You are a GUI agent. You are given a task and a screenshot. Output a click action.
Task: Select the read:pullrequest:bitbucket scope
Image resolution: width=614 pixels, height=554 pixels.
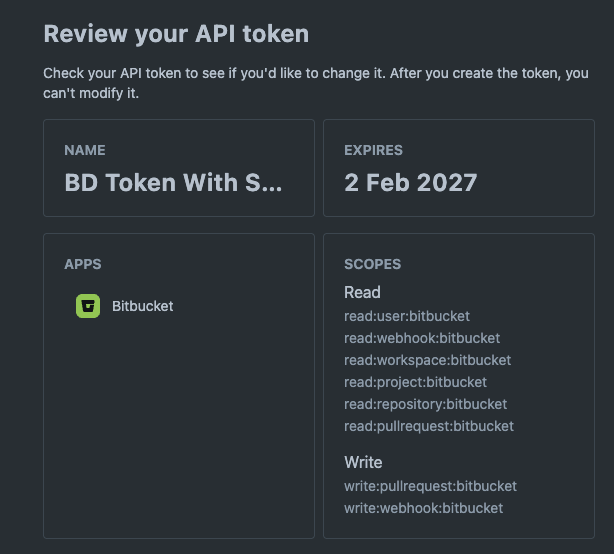pyautogui.click(x=428, y=426)
